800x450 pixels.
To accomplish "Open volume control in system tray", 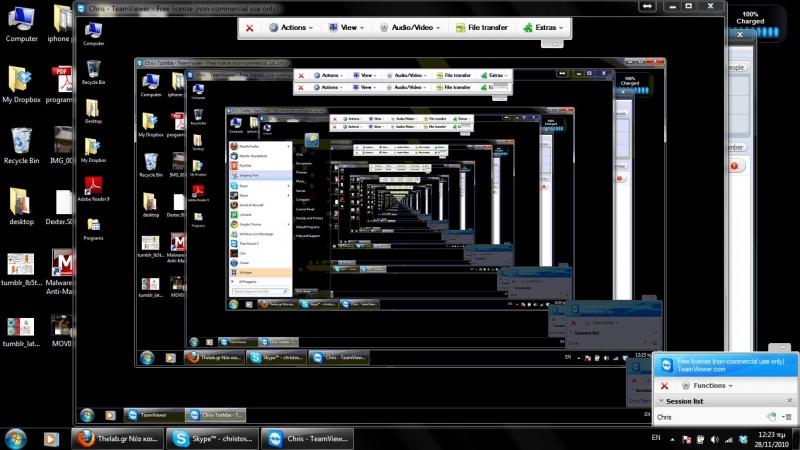I will 715,439.
